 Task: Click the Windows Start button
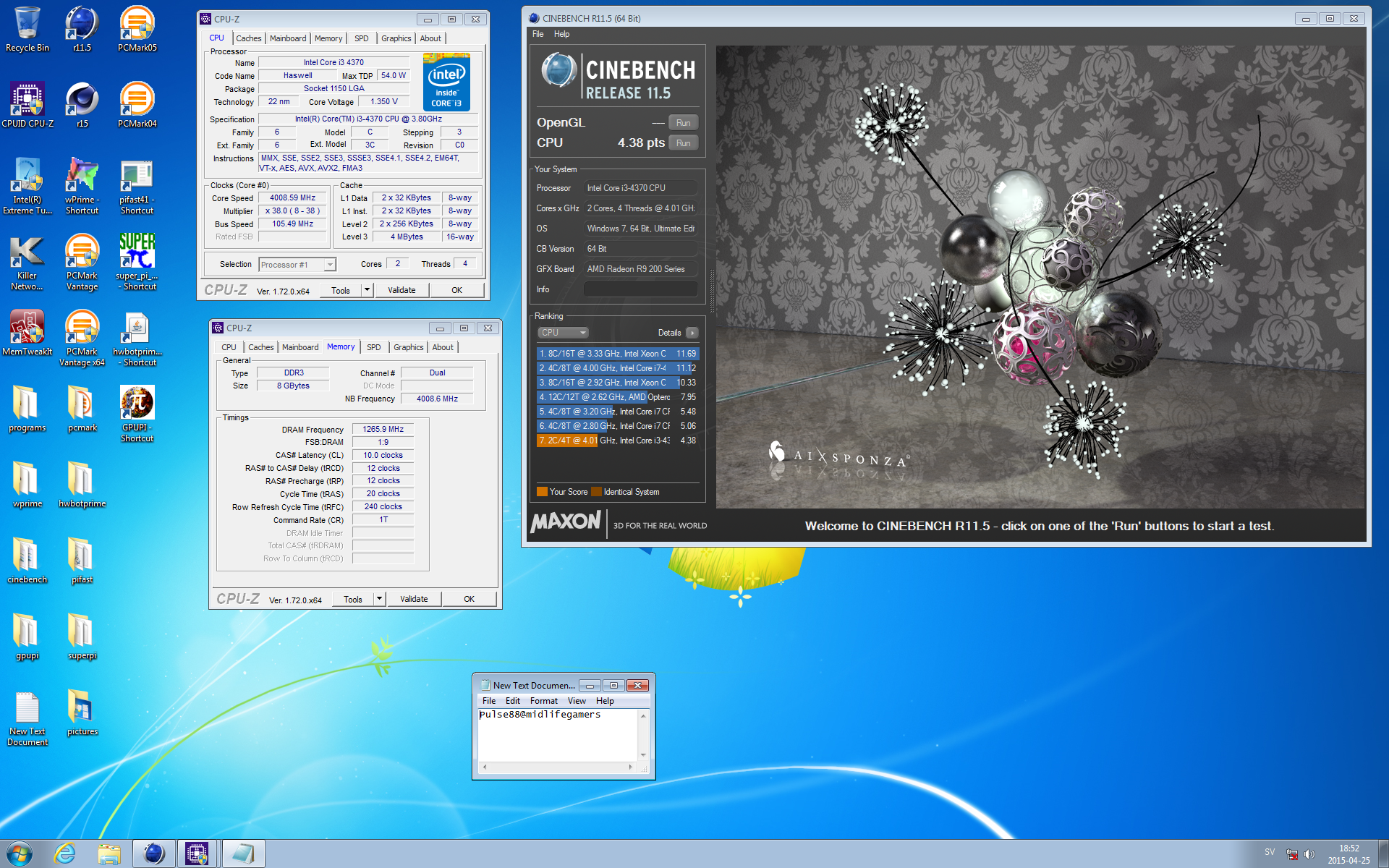20,854
